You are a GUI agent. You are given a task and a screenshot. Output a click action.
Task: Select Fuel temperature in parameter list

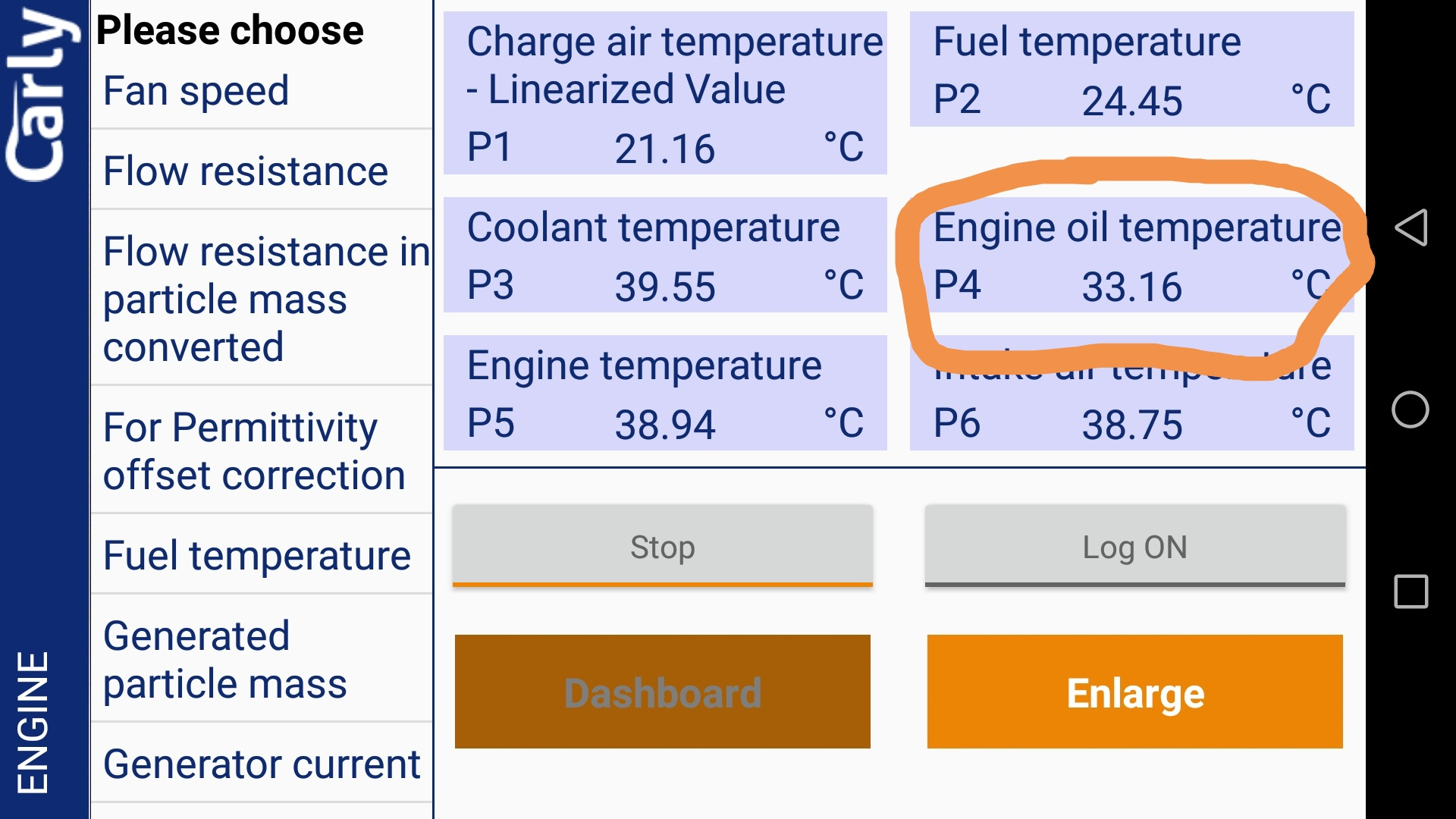pos(262,555)
